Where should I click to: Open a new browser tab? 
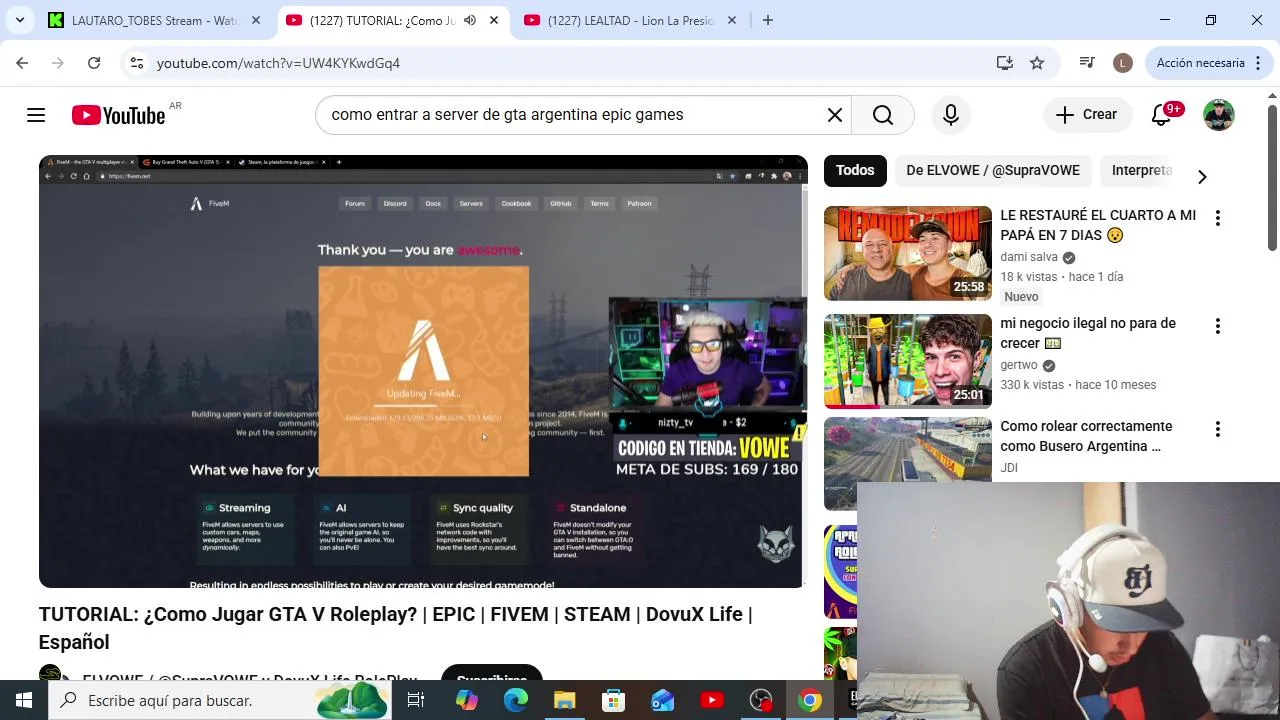(x=768, y=20)
